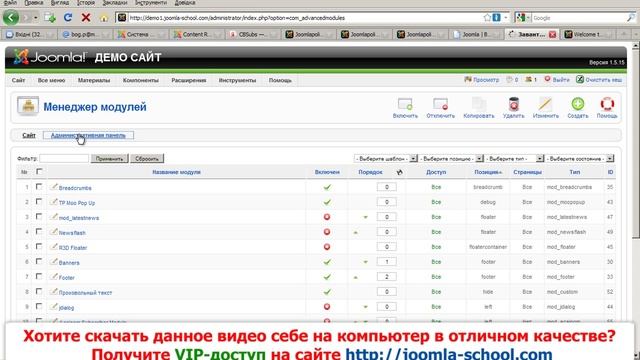The height and width of the screenshot is (360, 640).
Task: Check the Произвольный текст row checkbox
Action: point(39,291)
